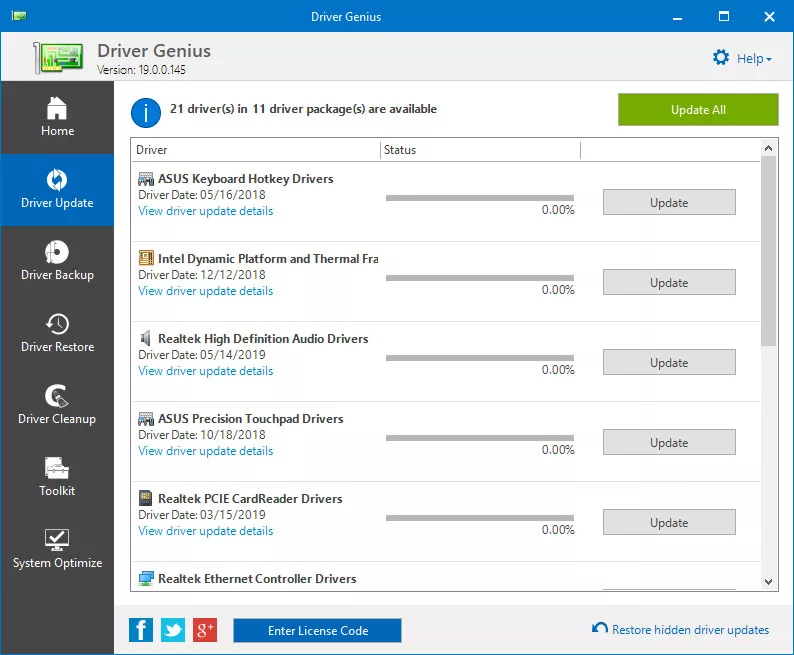794x655 pixels.
Task: Select Realtek Ethernet Controller Drivers title
Action: coord(257,579)
